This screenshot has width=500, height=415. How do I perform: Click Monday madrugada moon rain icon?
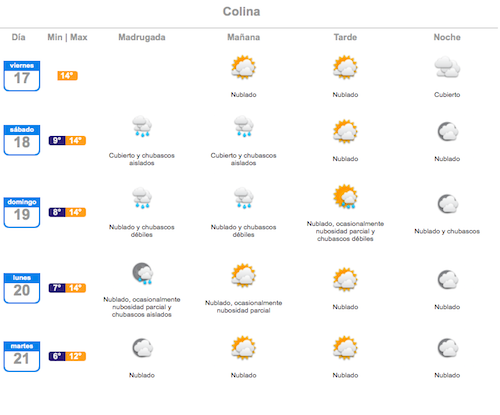[142, 273]
